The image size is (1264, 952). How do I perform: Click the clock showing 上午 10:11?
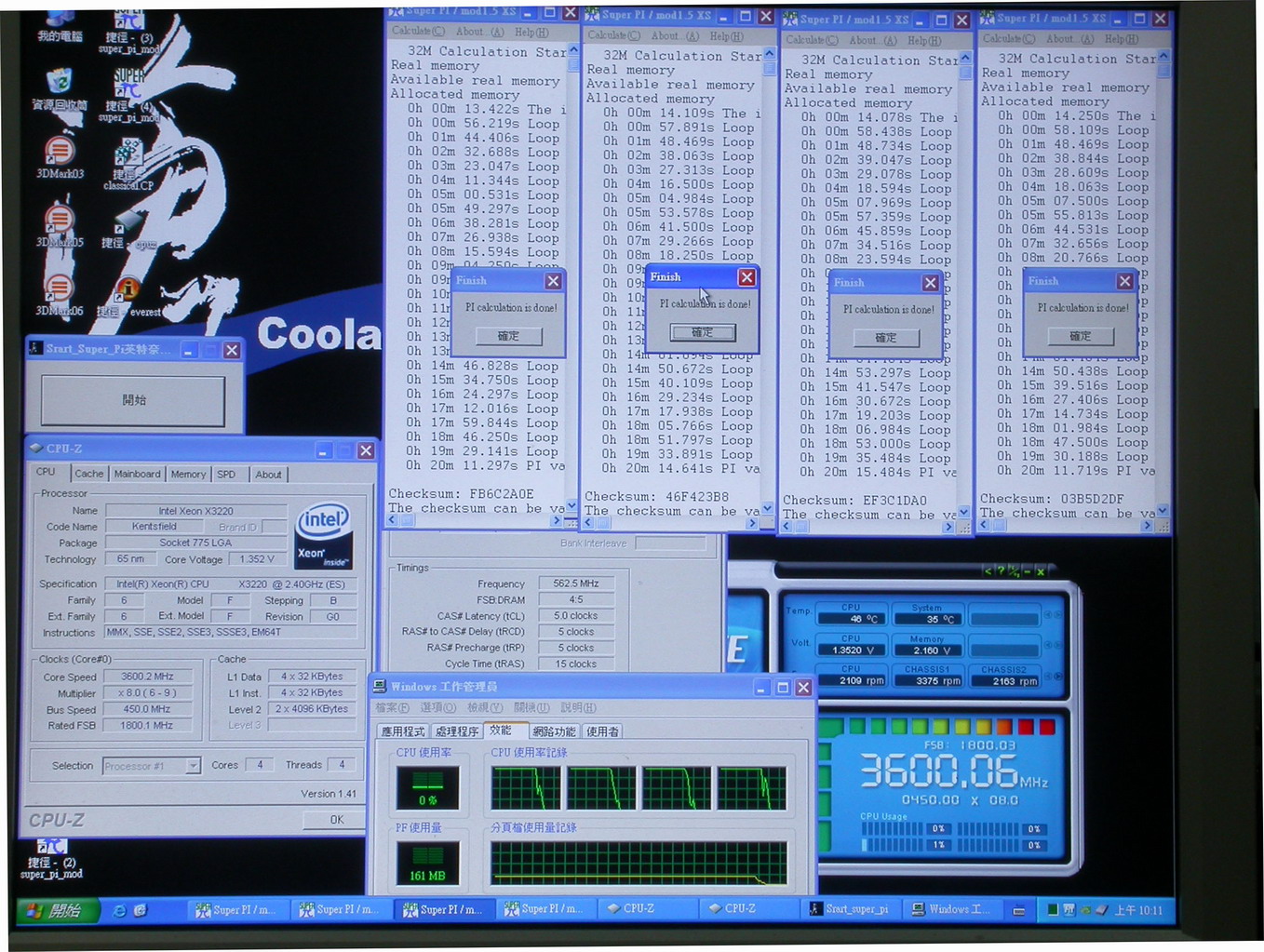(1138, 910)
